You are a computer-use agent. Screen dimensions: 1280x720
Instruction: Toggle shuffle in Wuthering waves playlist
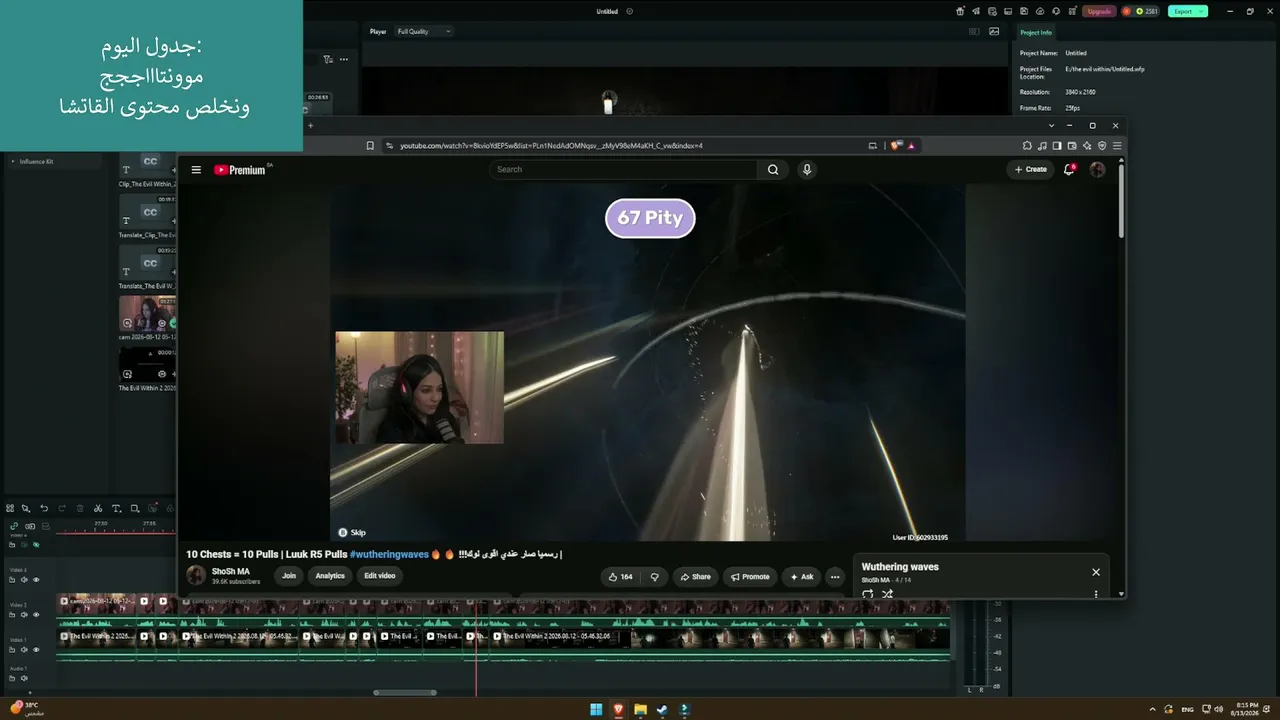[x=887, y=594]
